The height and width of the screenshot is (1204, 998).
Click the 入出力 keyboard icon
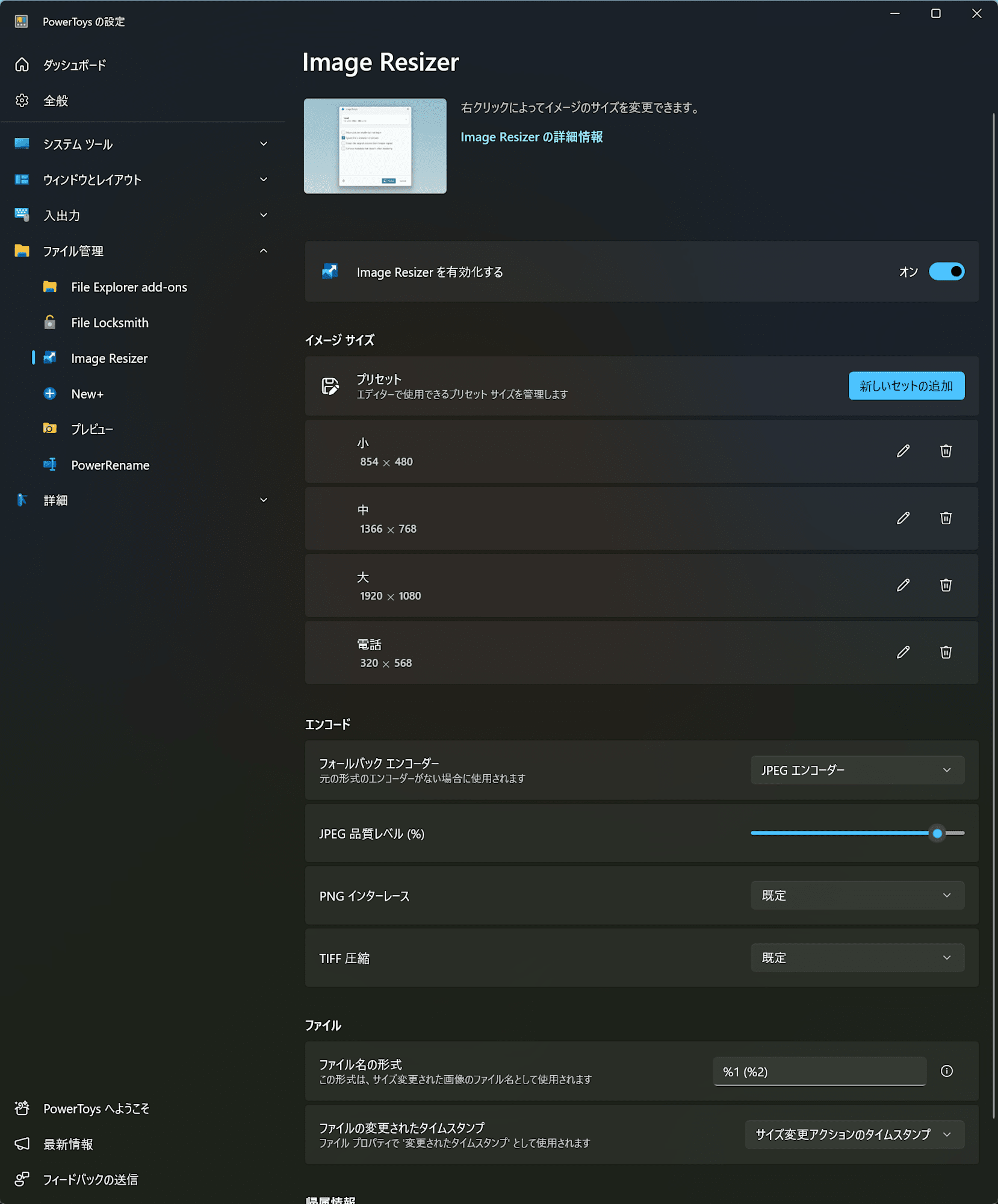click(22, 215)
